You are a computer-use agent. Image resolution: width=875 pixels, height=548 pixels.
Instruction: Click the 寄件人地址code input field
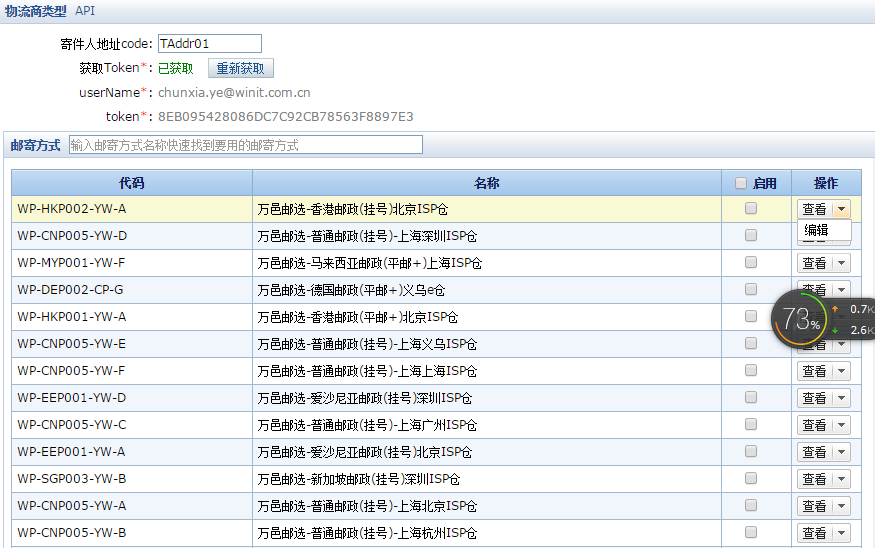click(209, 43)
